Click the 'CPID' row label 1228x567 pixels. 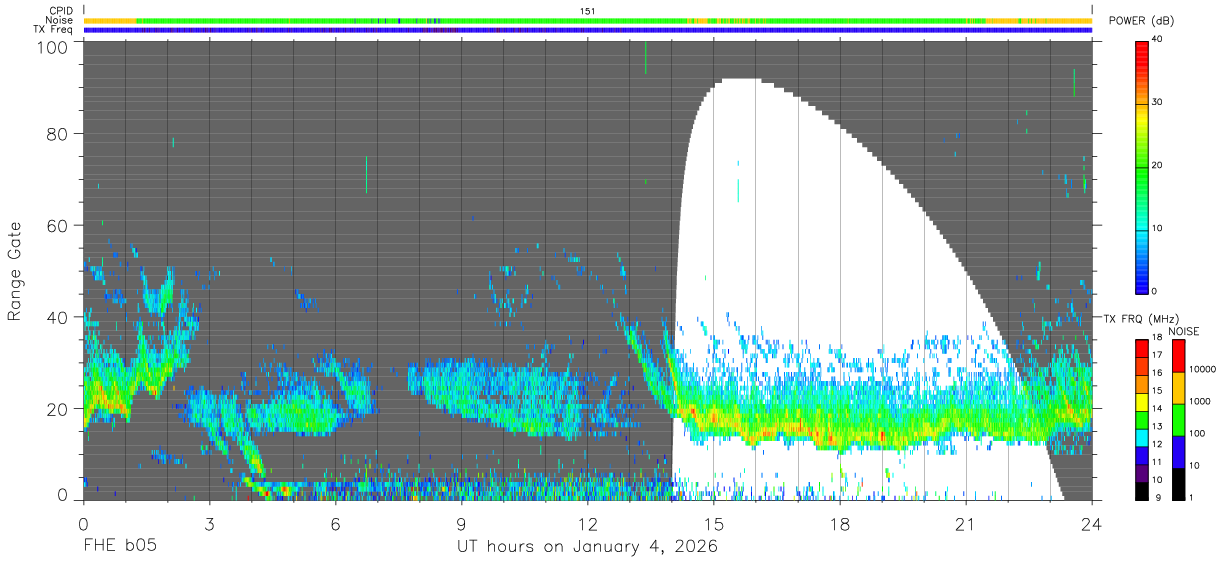62,10
